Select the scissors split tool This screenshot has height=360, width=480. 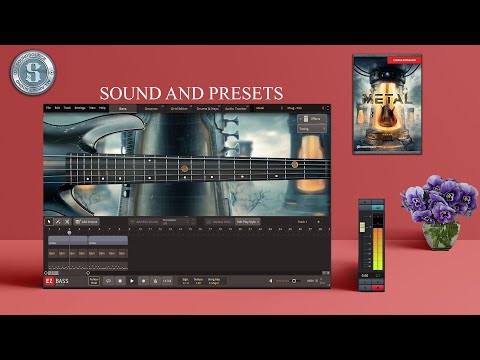click(67, 222)
